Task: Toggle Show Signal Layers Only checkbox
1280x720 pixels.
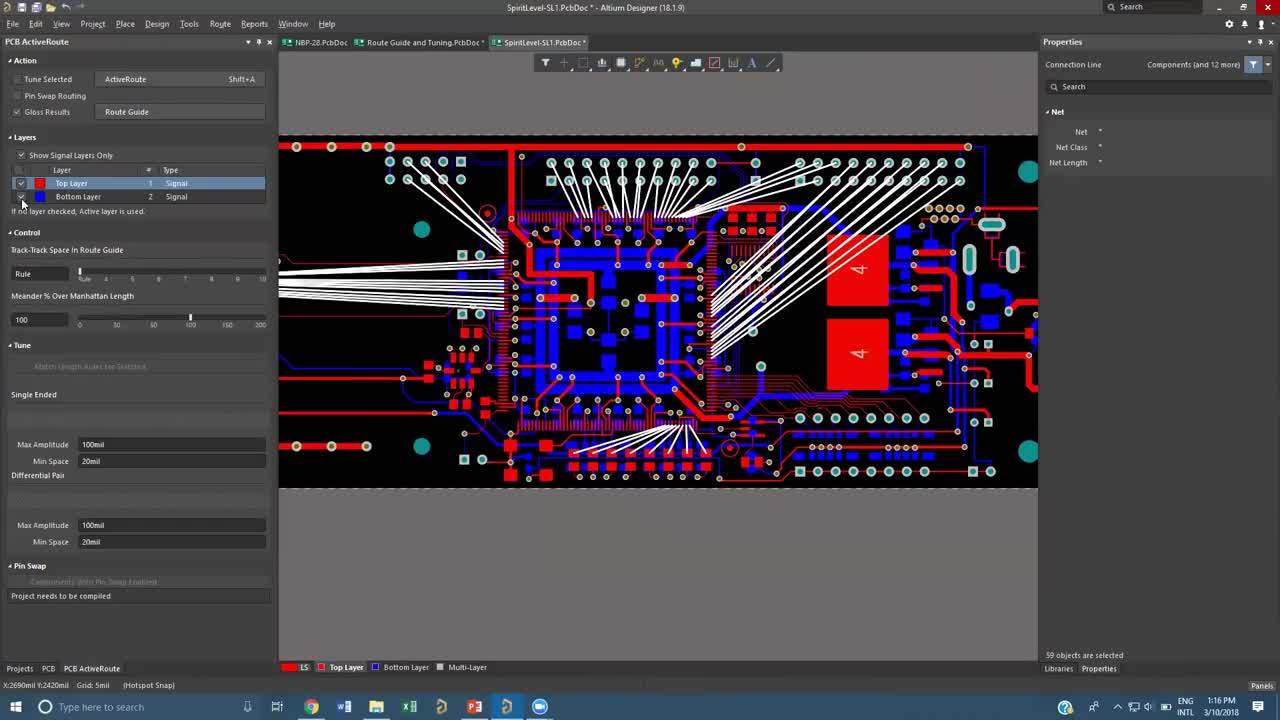Action: point(21,155)
